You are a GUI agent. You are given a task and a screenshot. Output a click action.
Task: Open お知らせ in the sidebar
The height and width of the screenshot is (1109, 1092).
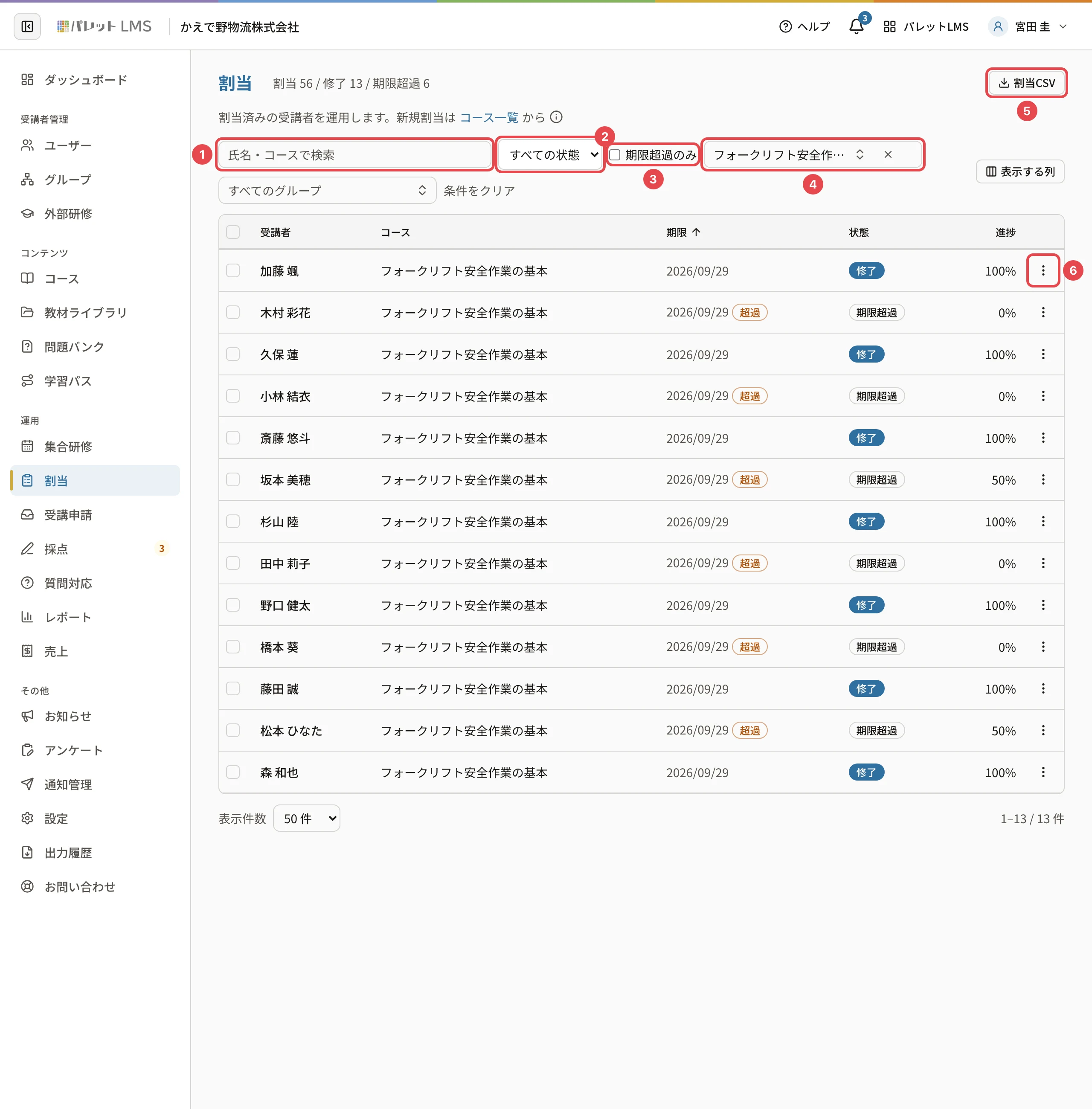coord(95,716)
